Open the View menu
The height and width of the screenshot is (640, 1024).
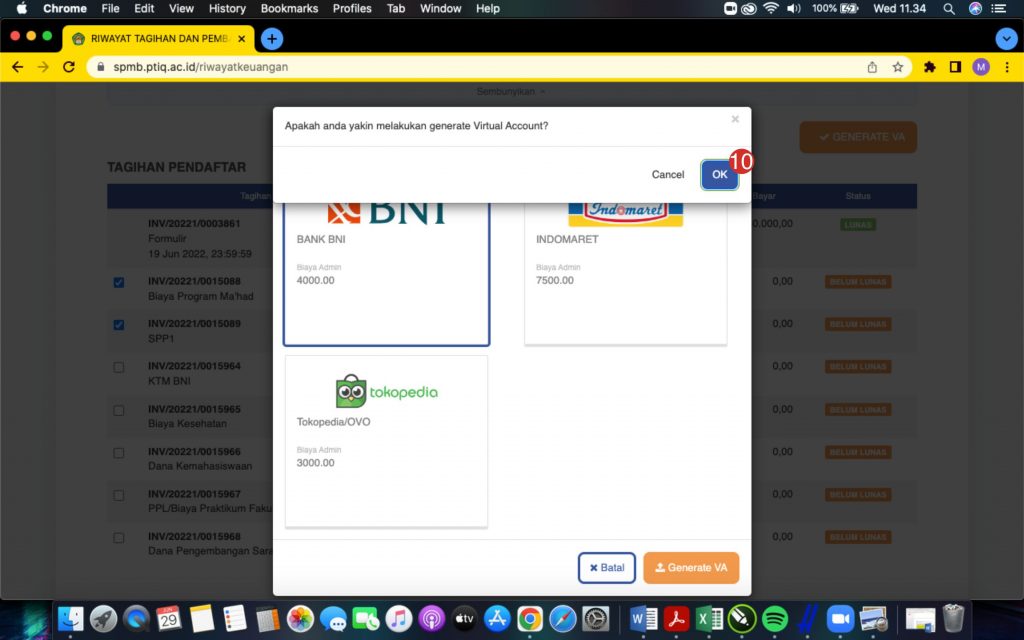(x=181, y=8)
